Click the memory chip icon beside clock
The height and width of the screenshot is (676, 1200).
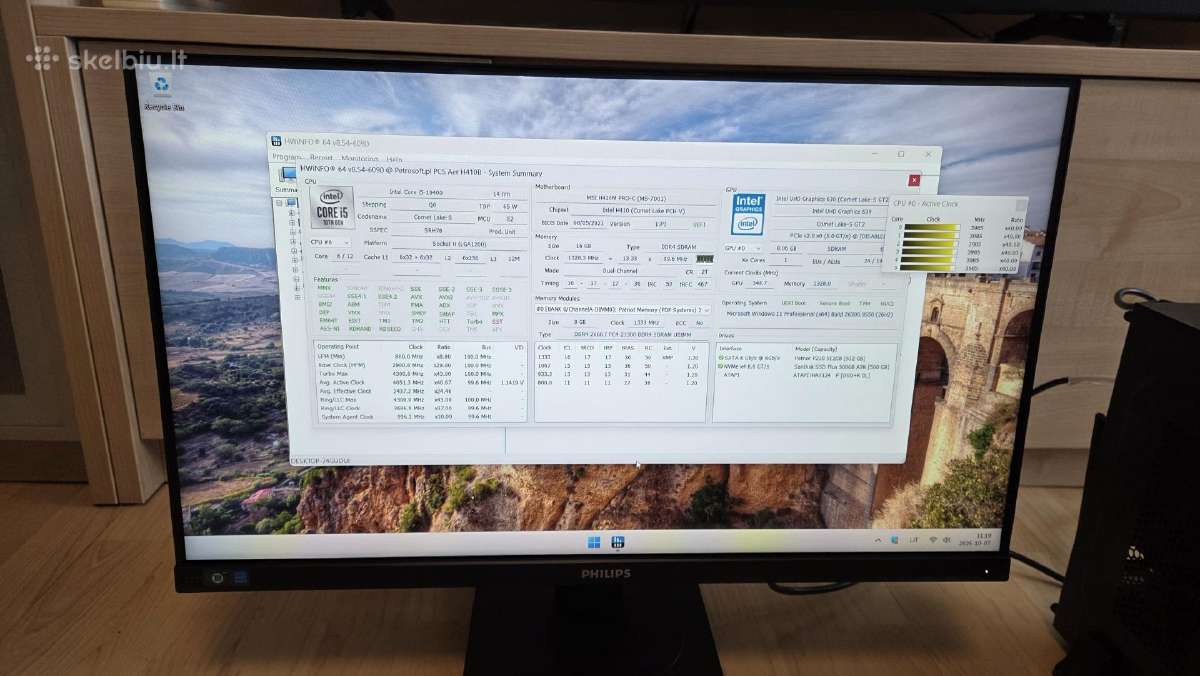(x=705, y=258)
